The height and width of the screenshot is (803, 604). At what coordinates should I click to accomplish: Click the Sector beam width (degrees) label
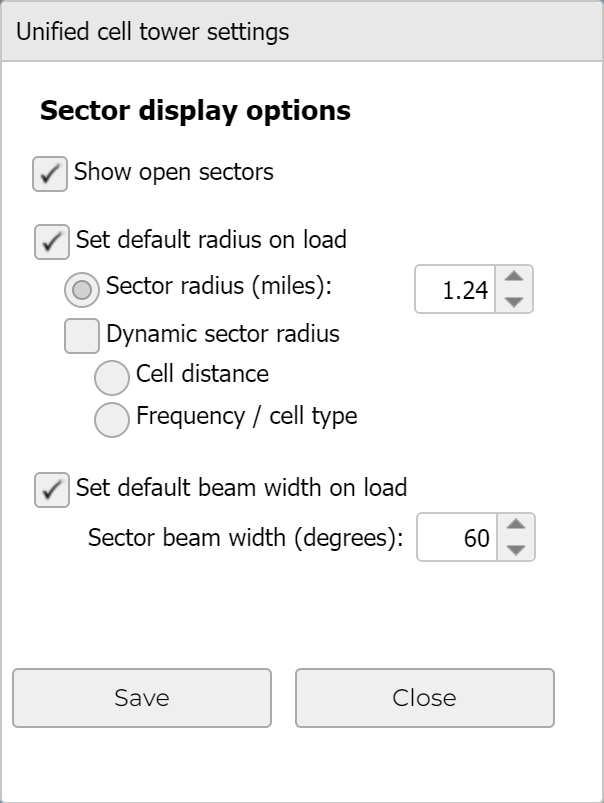(x=245, y=538)
